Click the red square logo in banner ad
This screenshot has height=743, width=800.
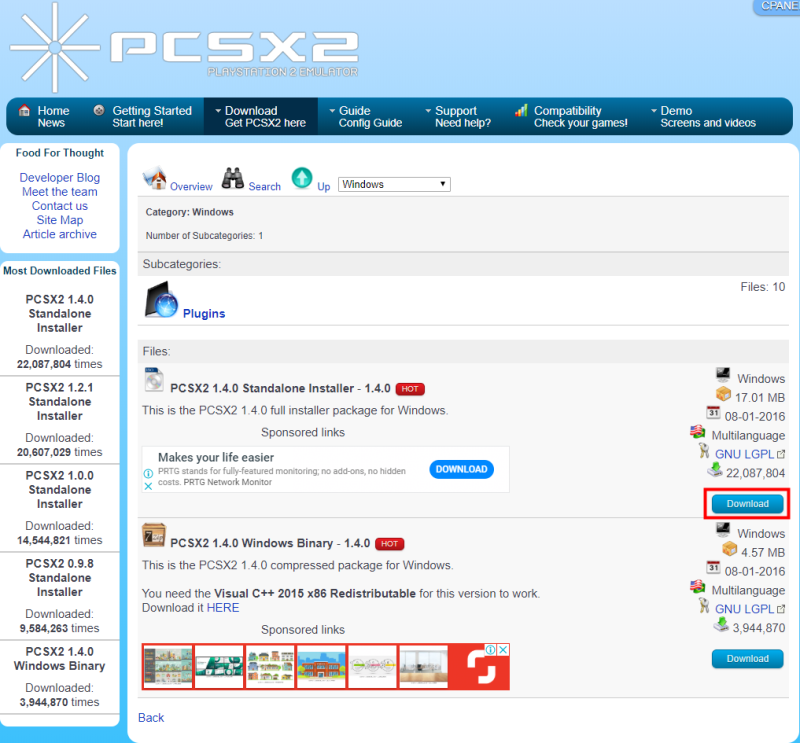tap(482, 666)
